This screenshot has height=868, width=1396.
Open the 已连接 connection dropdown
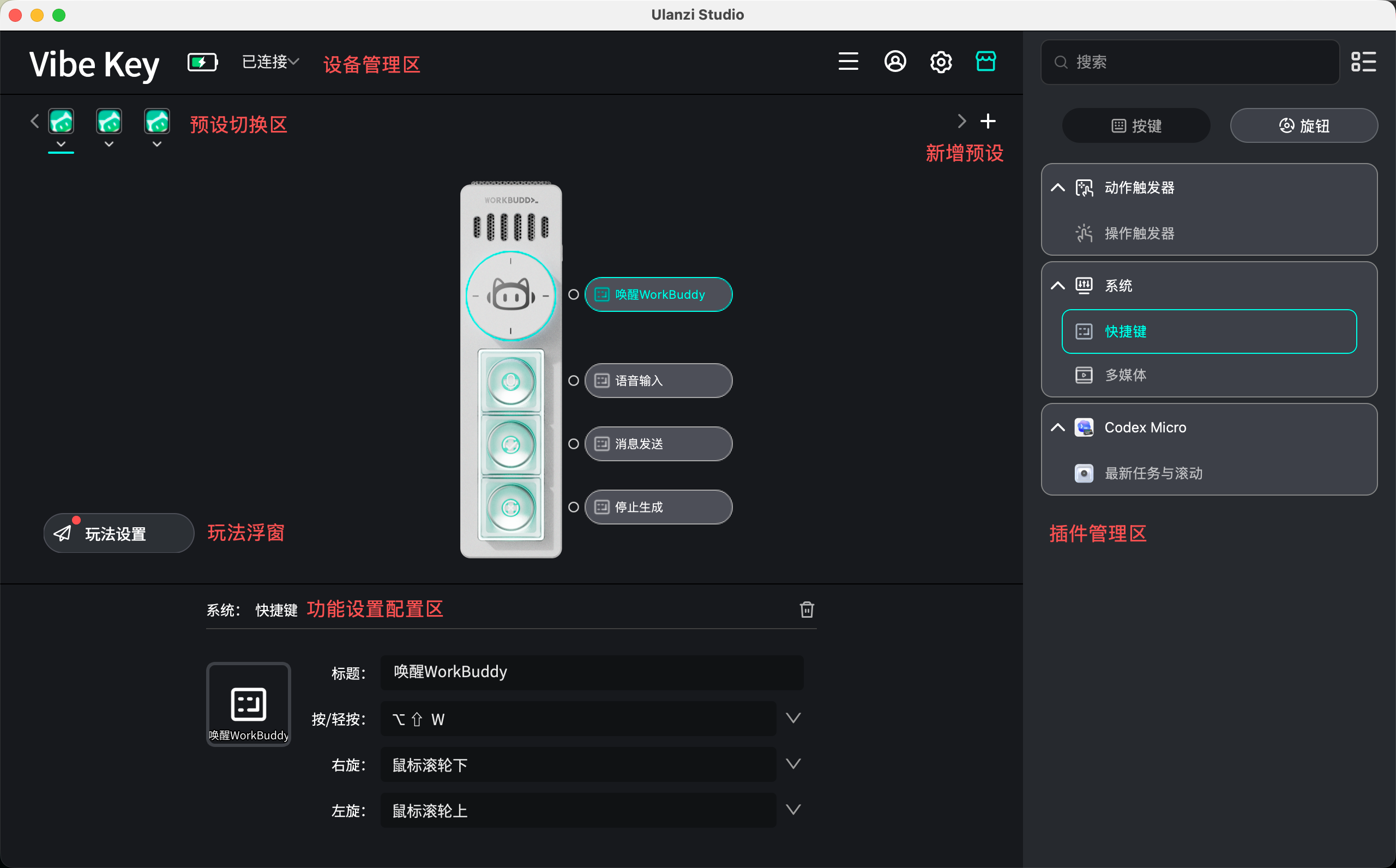click(x=270, y=62)
